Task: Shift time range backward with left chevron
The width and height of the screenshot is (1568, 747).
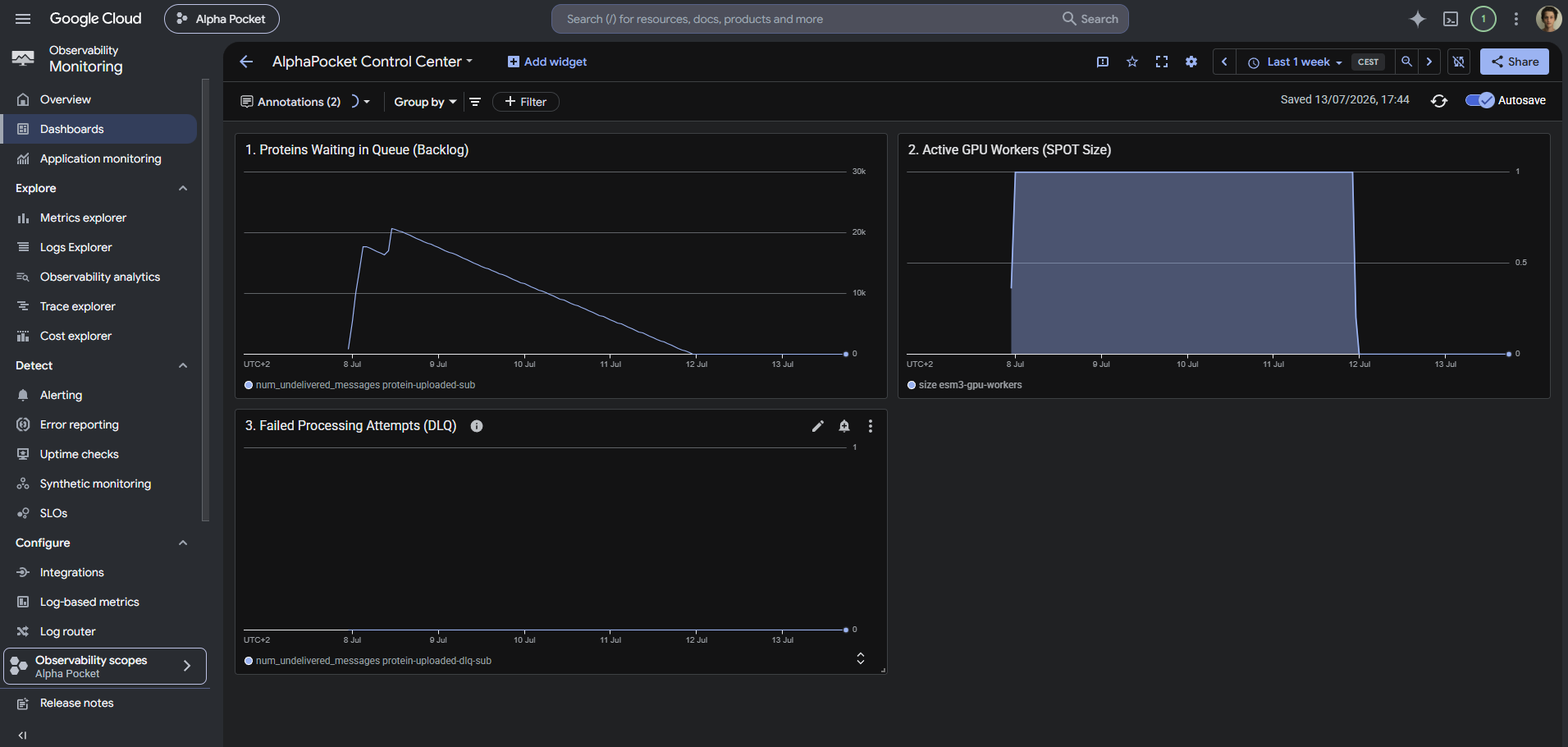Action: [1224, 62]
